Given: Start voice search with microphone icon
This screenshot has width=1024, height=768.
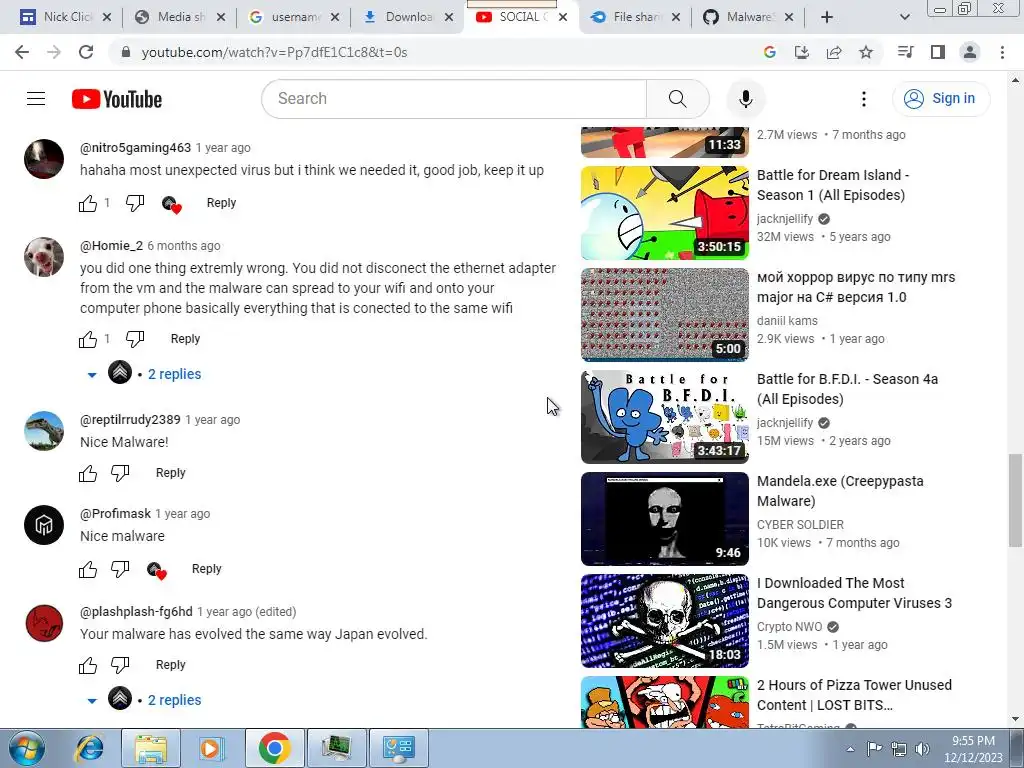Looking at the screenshot, I should coord(745,99).
